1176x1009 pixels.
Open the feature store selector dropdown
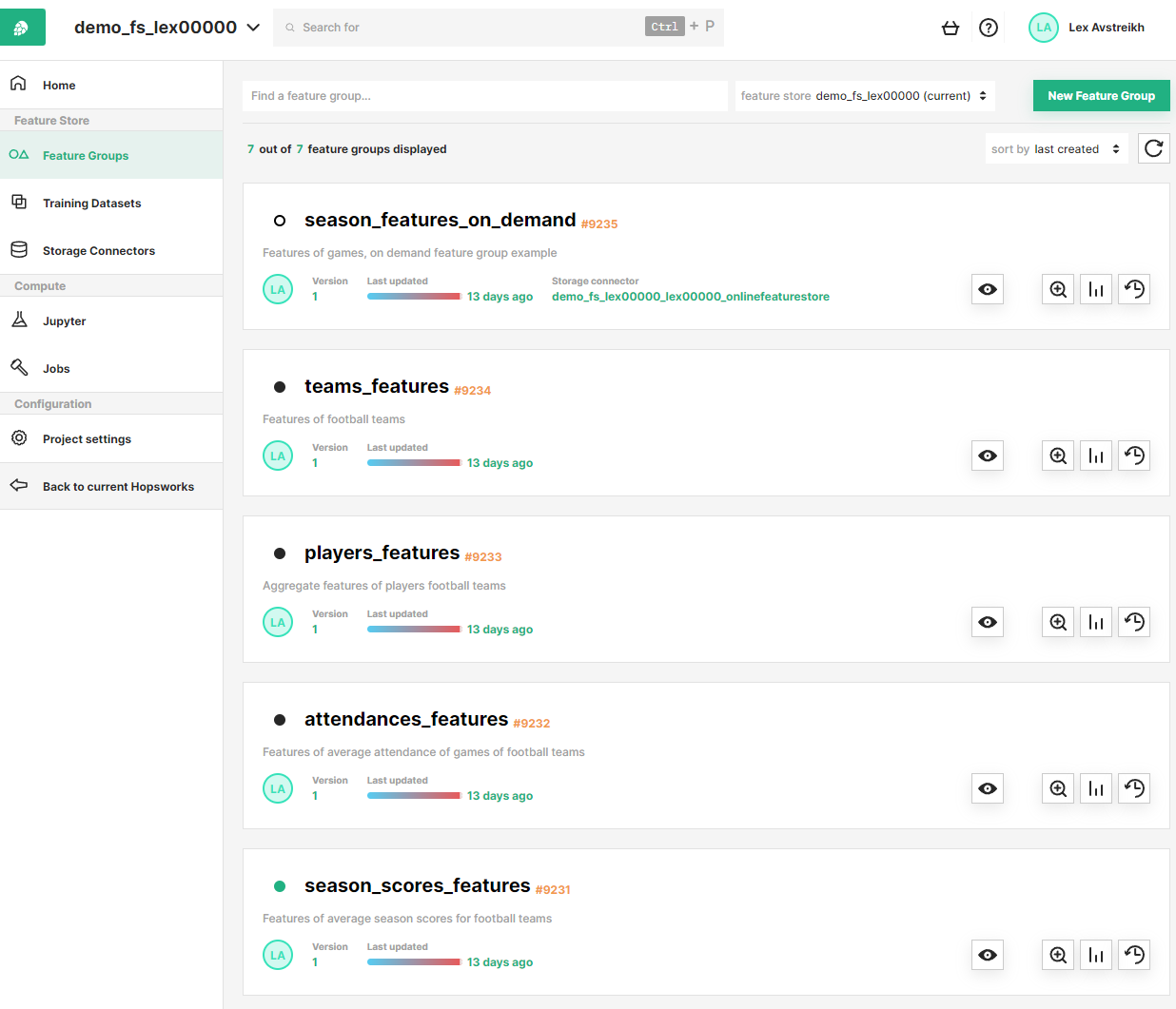click(x=864, y=95)
